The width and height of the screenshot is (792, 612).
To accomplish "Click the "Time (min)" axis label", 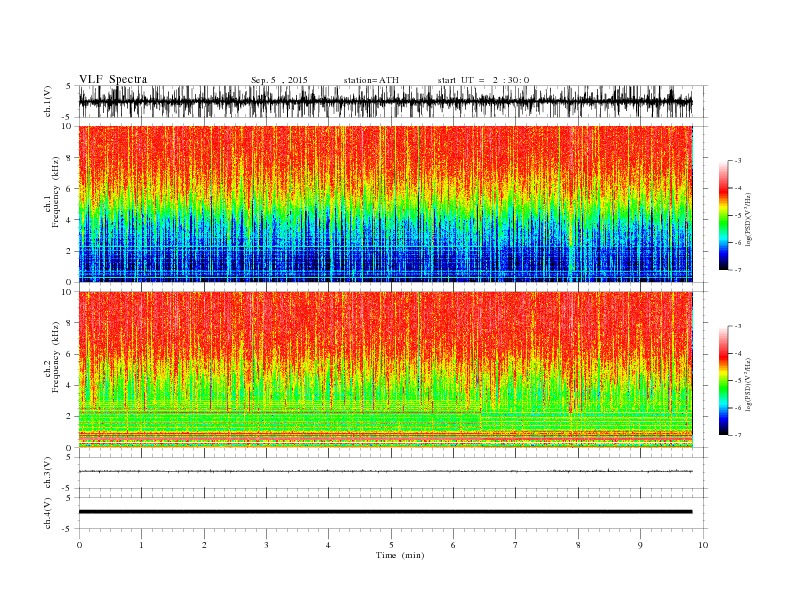I will pos(400,555).
